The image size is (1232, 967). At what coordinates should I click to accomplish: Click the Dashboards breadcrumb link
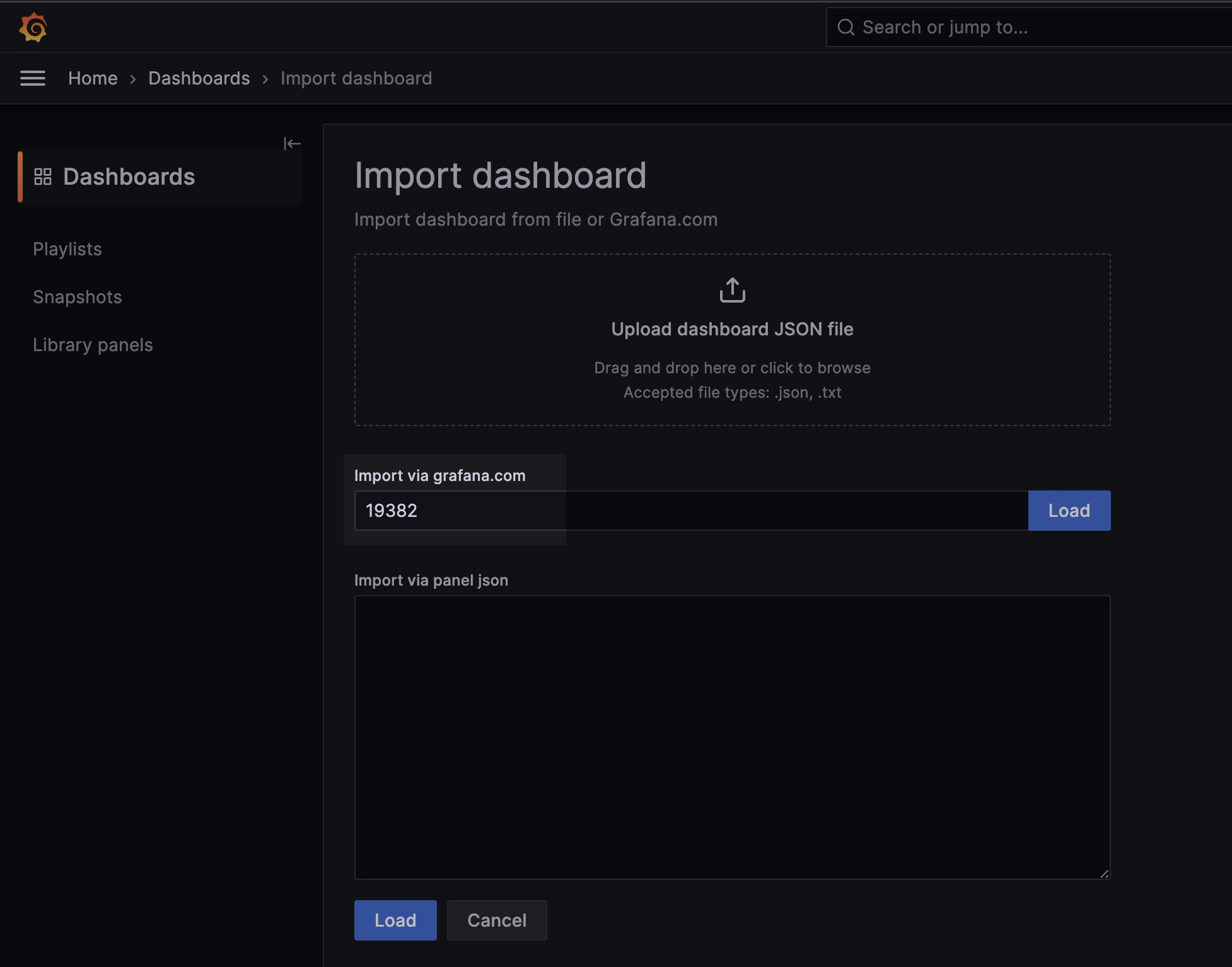[199, 78]
